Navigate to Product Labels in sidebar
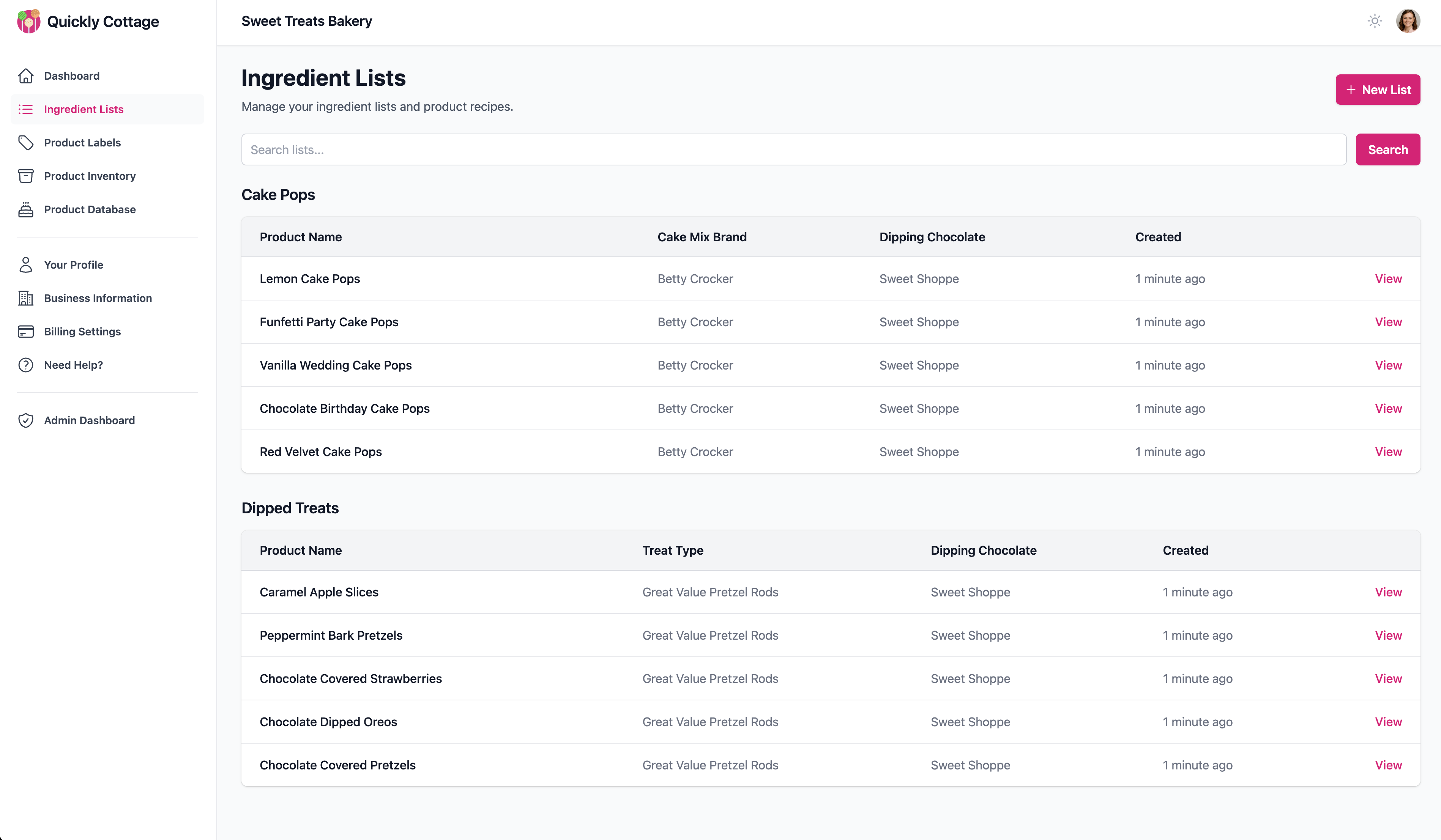1441x840 pixels. (82, 142)
